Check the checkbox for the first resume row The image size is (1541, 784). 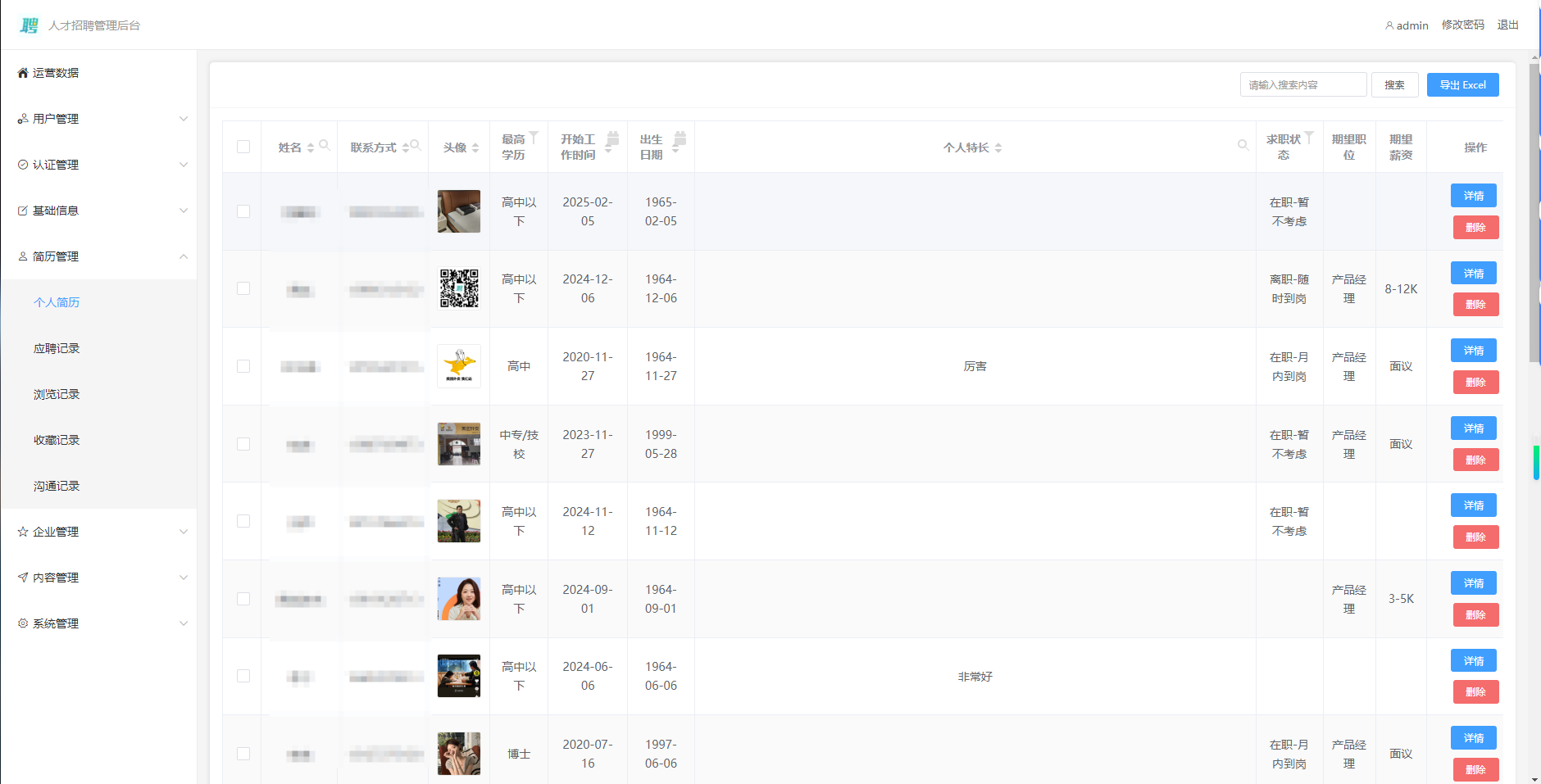point(243,211)
